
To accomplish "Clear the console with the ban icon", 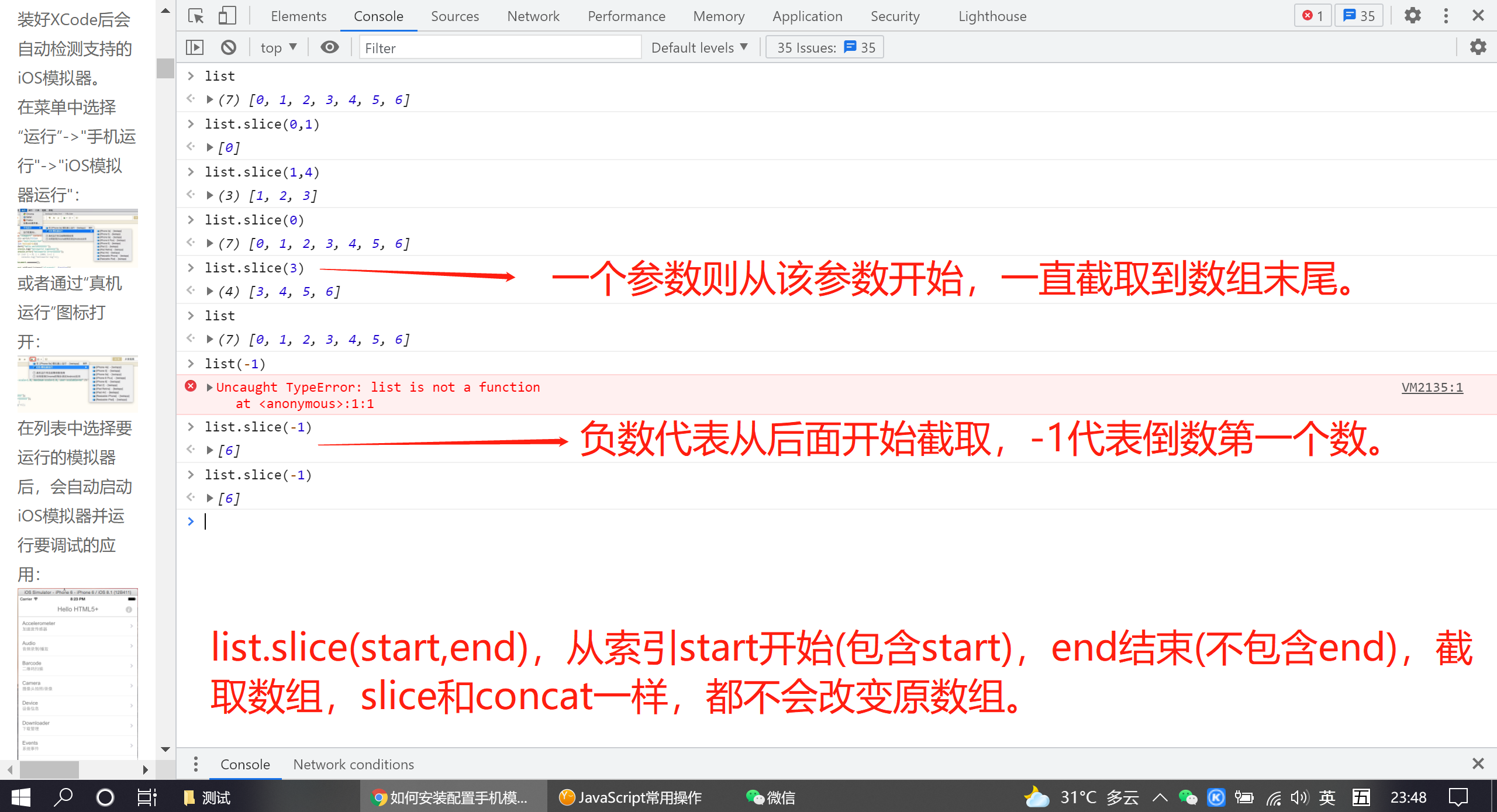I will pyautogui.click(x=229, y=47).
